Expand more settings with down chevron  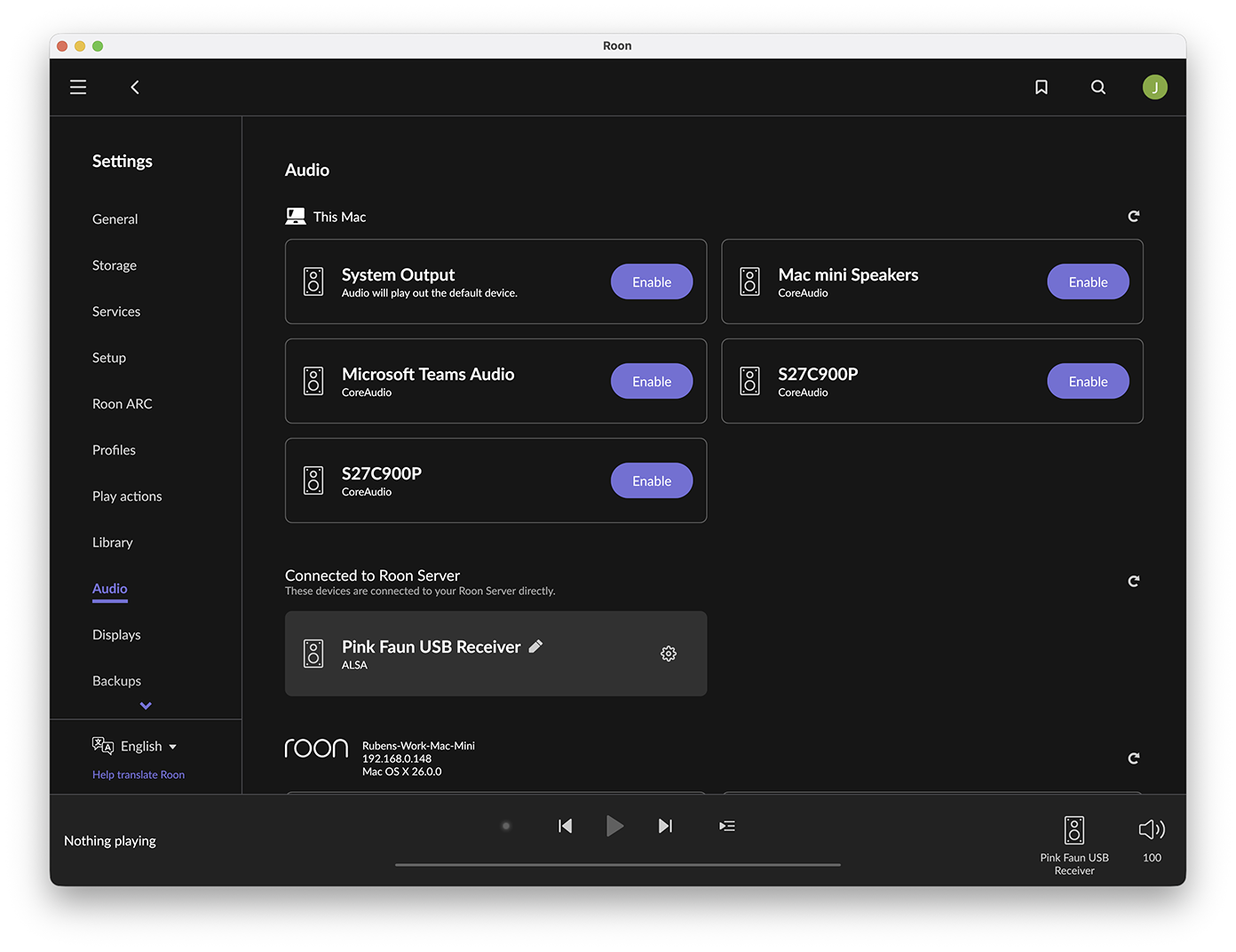click(x=146, y=706)
